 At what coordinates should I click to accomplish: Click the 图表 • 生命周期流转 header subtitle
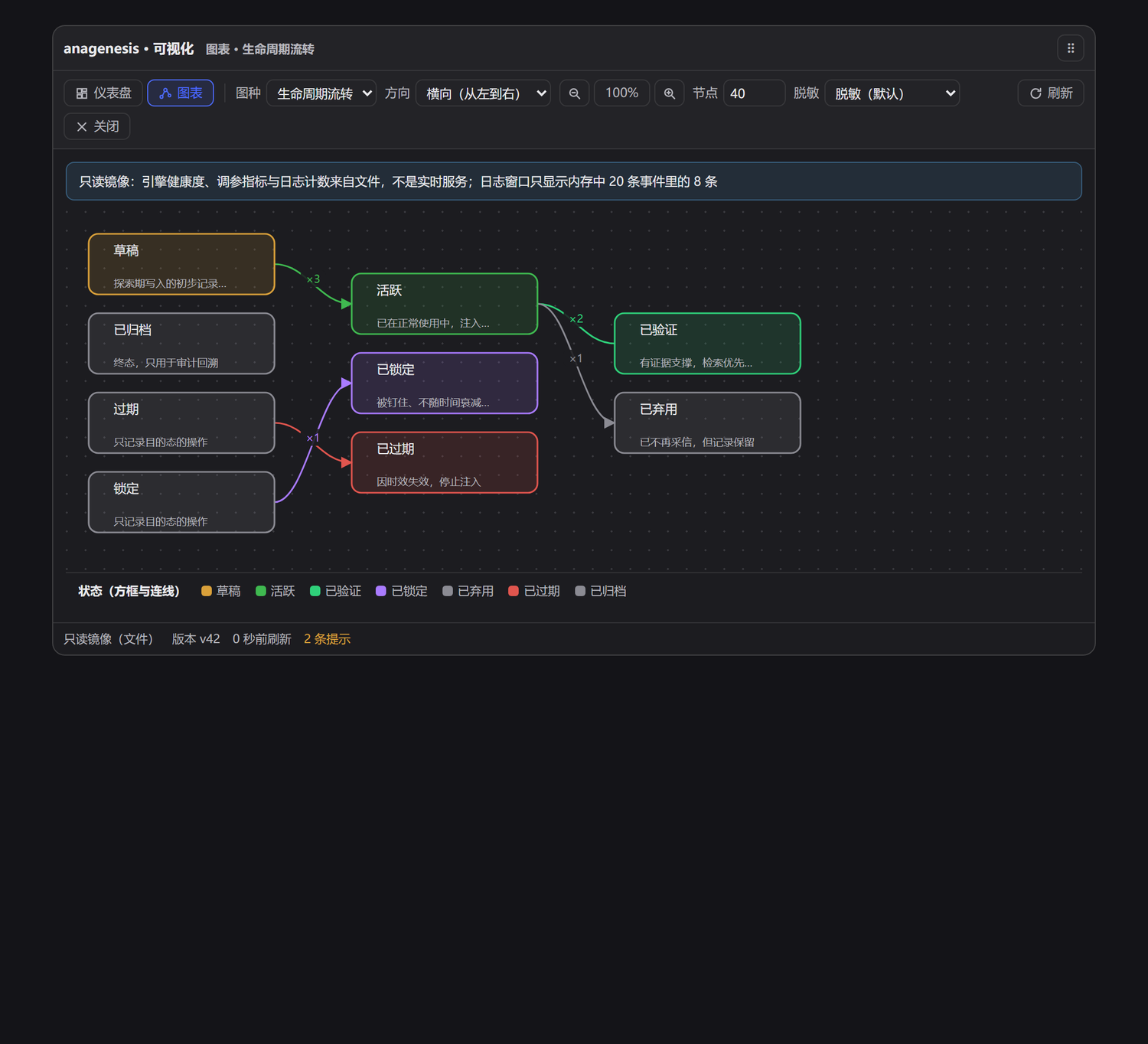click(x=260, y=49)
